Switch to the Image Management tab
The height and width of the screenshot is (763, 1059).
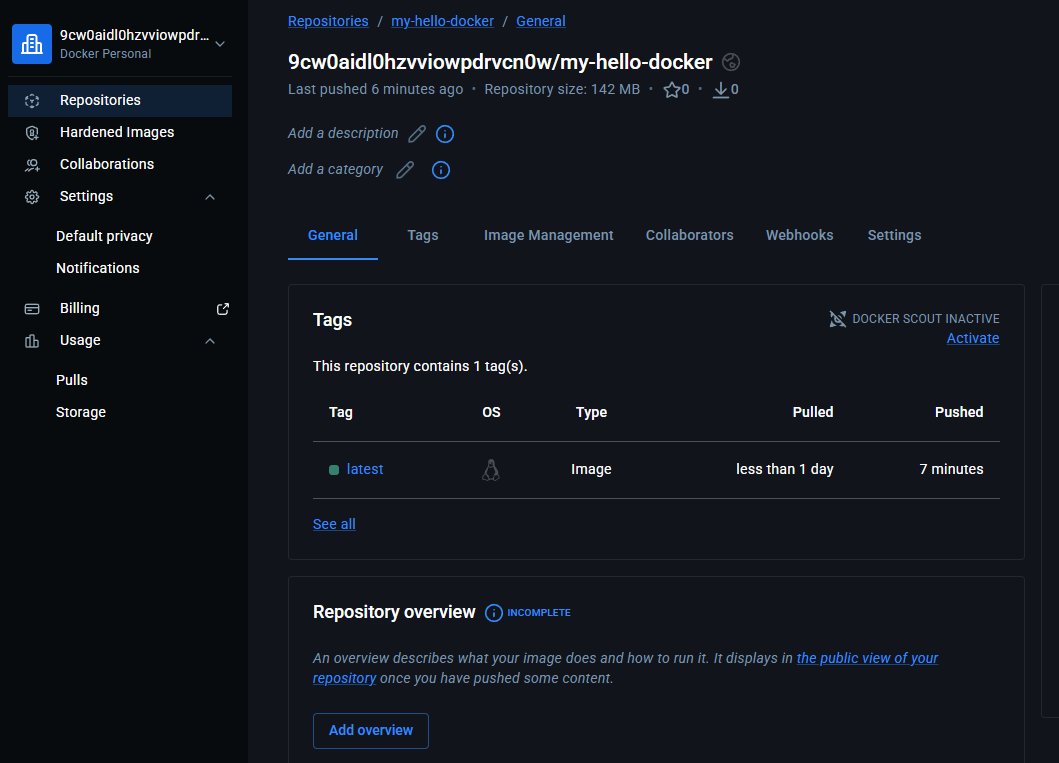pyautogui.click(x=548, y=235)
